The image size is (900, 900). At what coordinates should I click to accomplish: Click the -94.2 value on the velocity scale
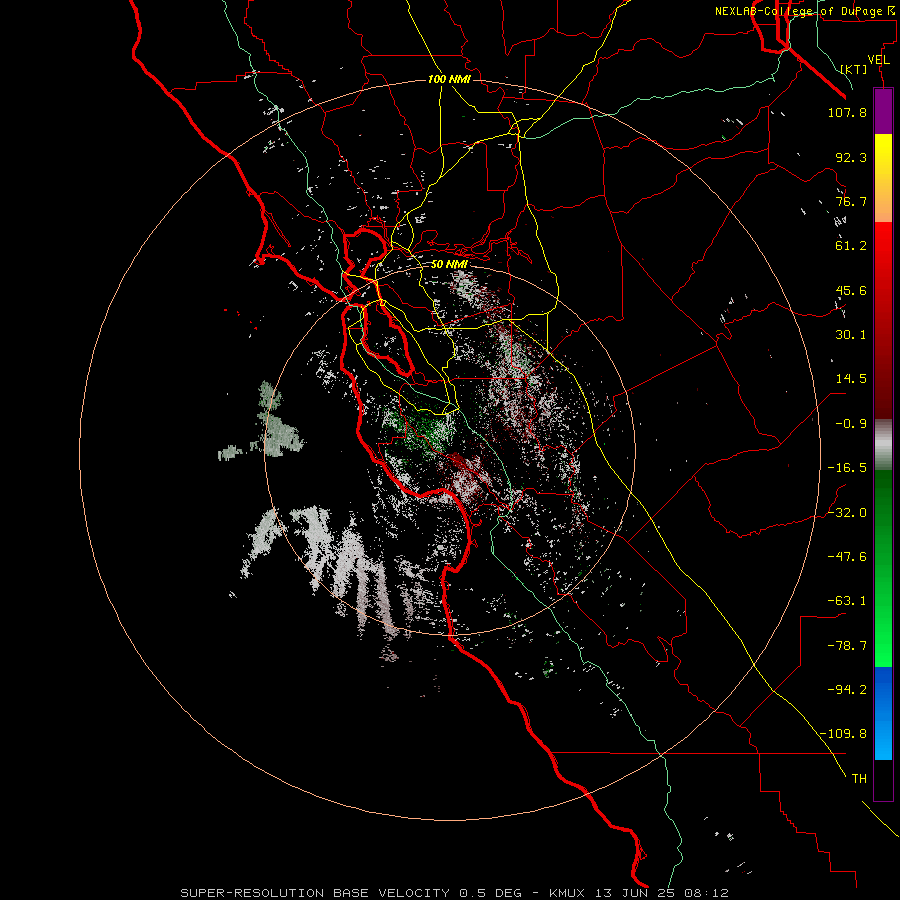click(x=847, y=690)
